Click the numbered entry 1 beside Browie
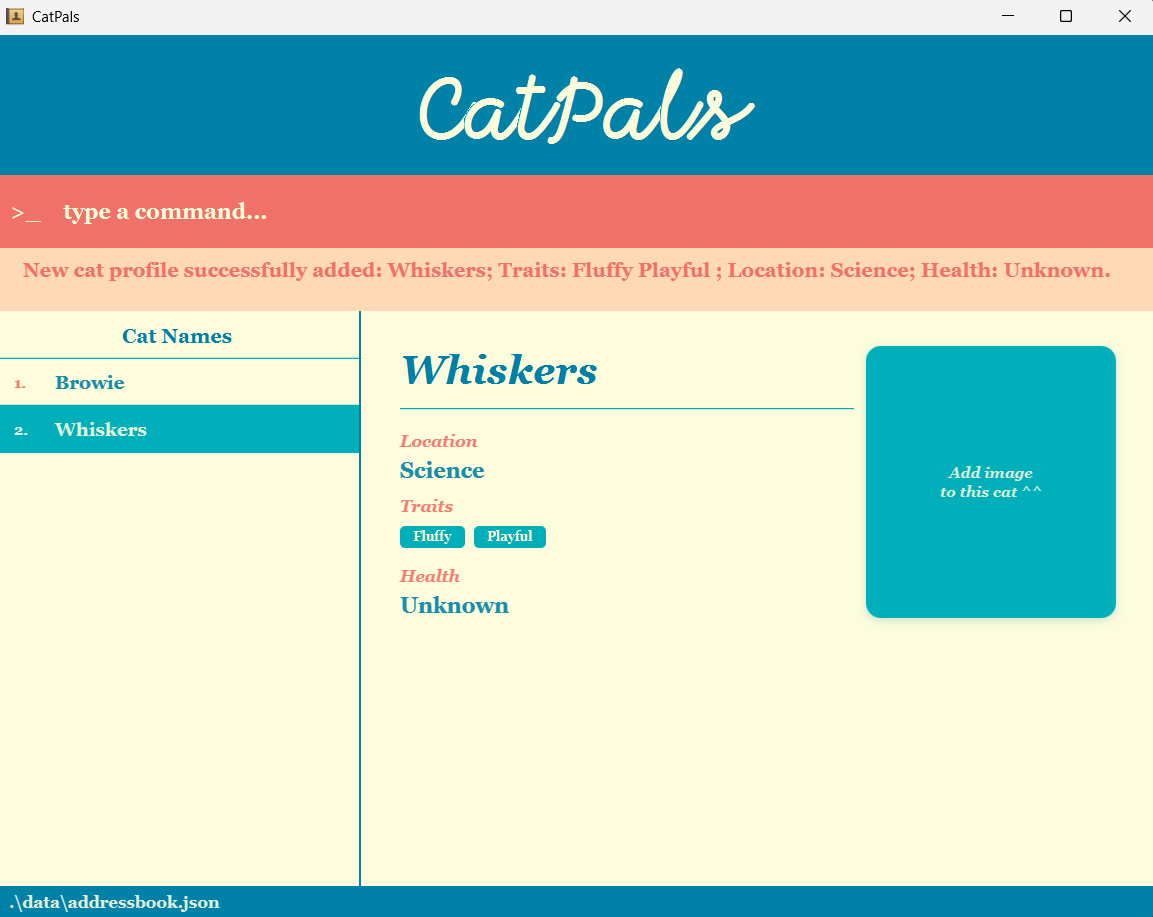 click(18, 382)
